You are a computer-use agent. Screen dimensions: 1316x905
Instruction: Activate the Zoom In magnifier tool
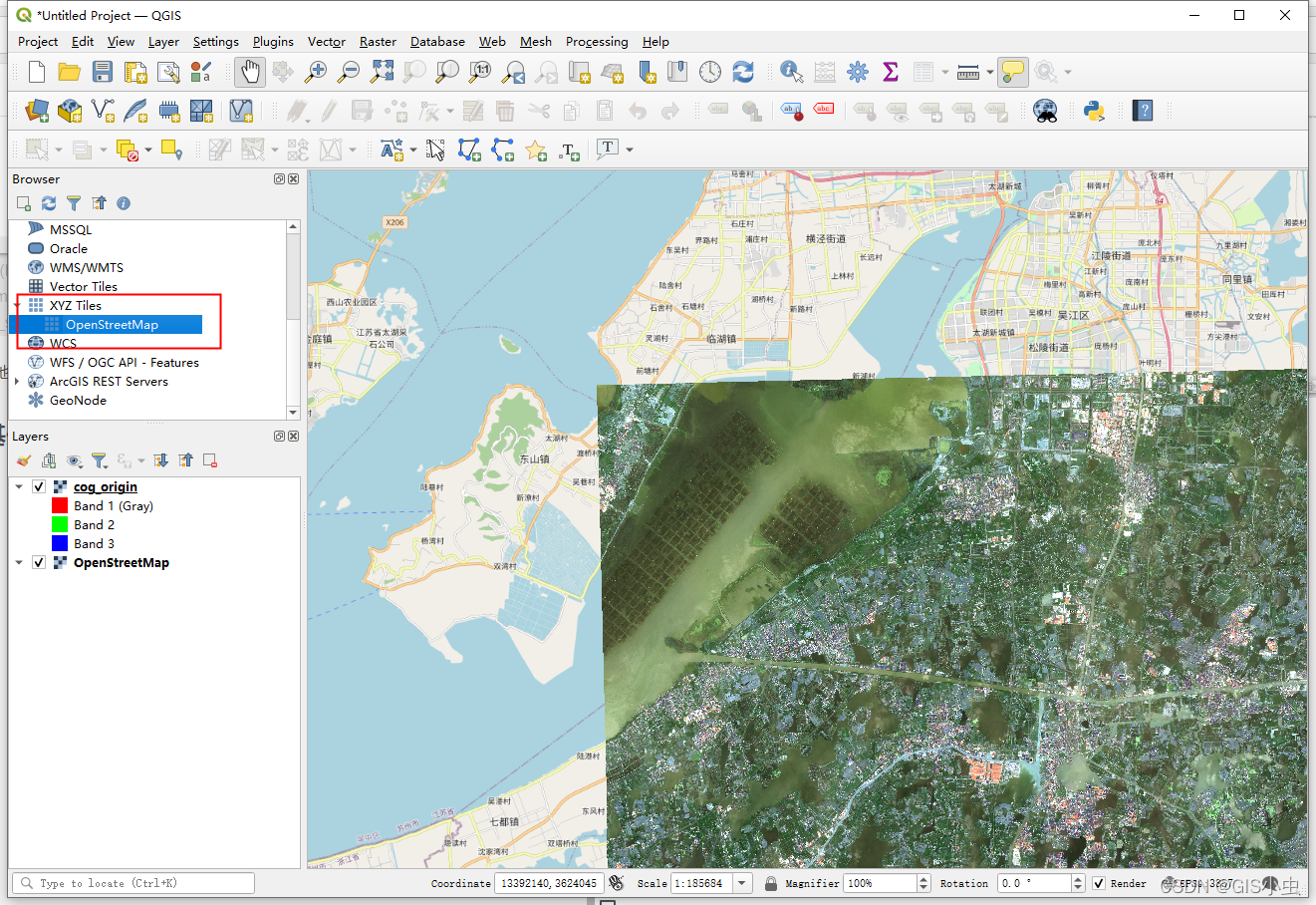316,72
